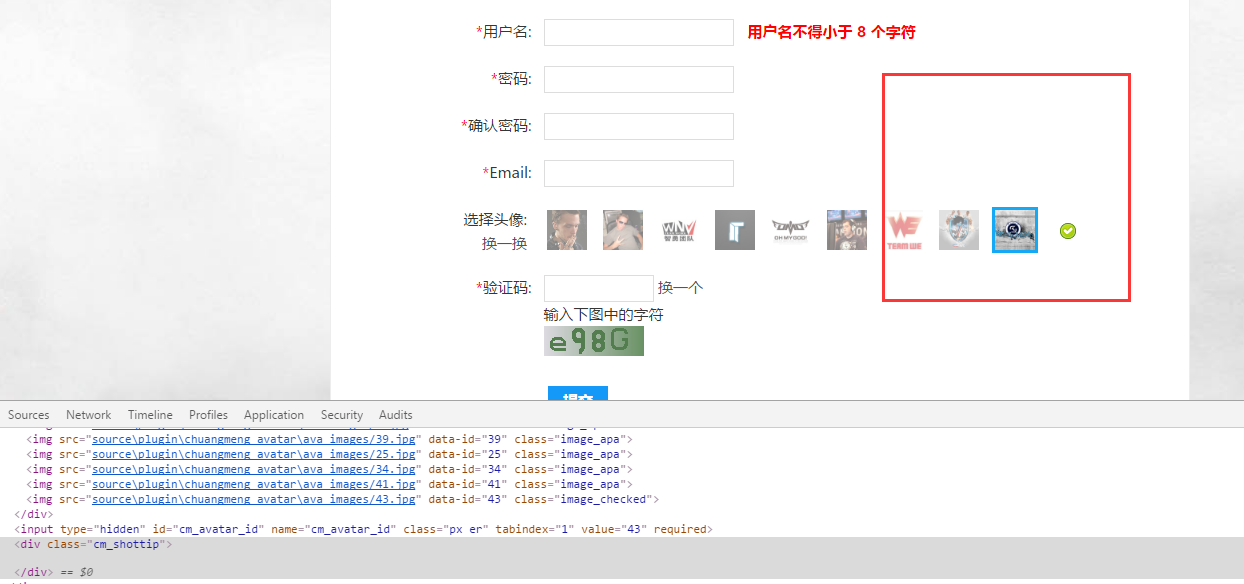
Task: Click the value="43" attribute text
Action: point(615,529)
